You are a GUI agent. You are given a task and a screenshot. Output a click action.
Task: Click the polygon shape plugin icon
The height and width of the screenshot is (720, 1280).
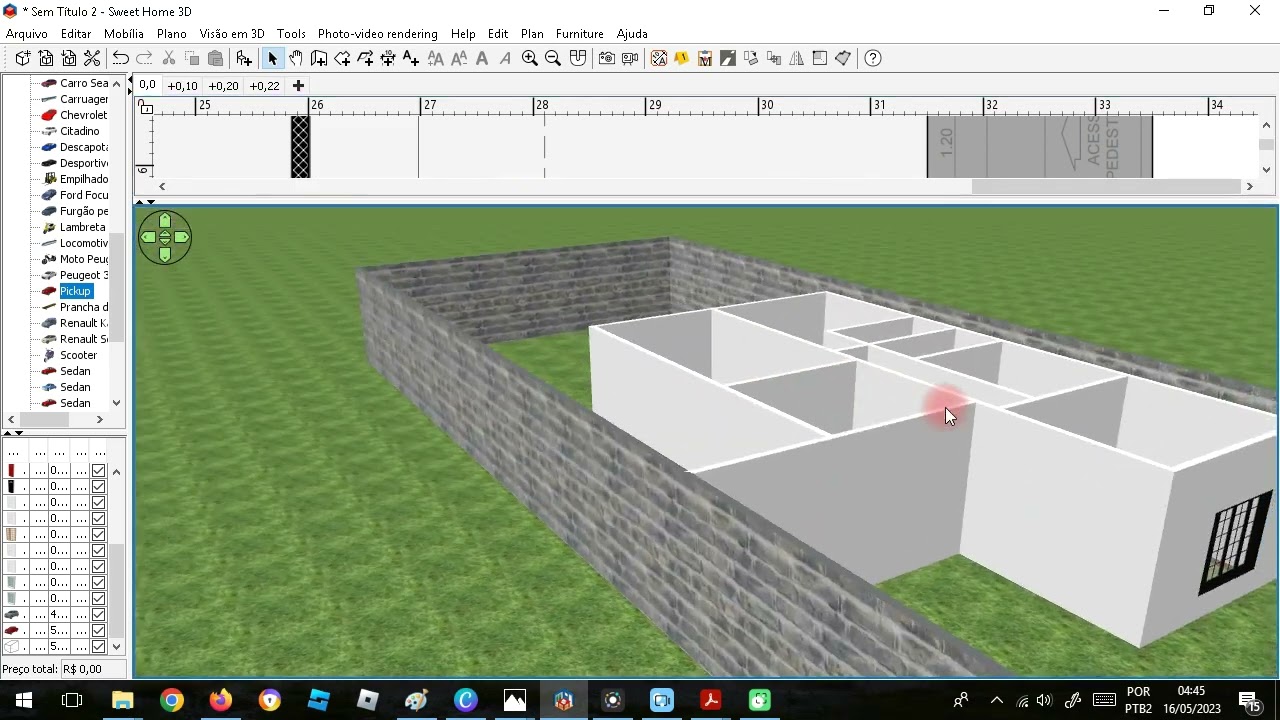843,58
